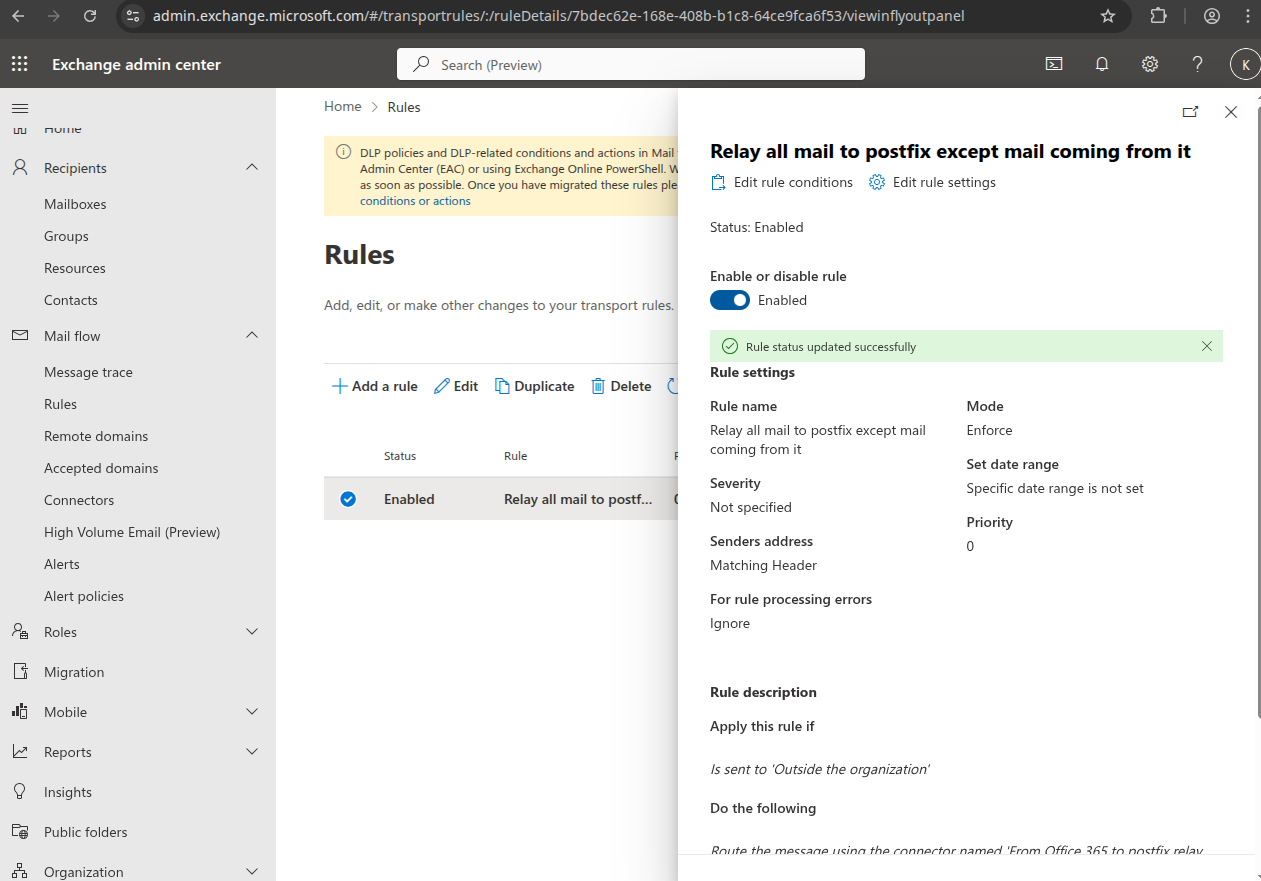Screen dimensions: 1261x881
Task: Expand the Reports section chevron
Action: (252, 751)
